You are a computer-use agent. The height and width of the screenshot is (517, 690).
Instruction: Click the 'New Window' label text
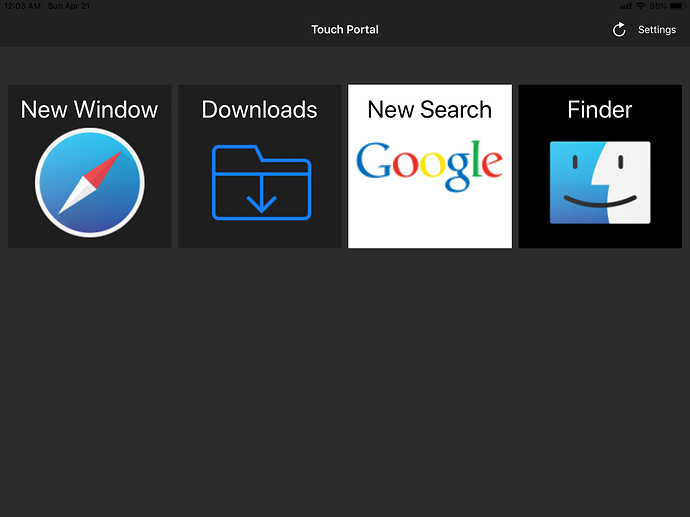pos(89,110)
